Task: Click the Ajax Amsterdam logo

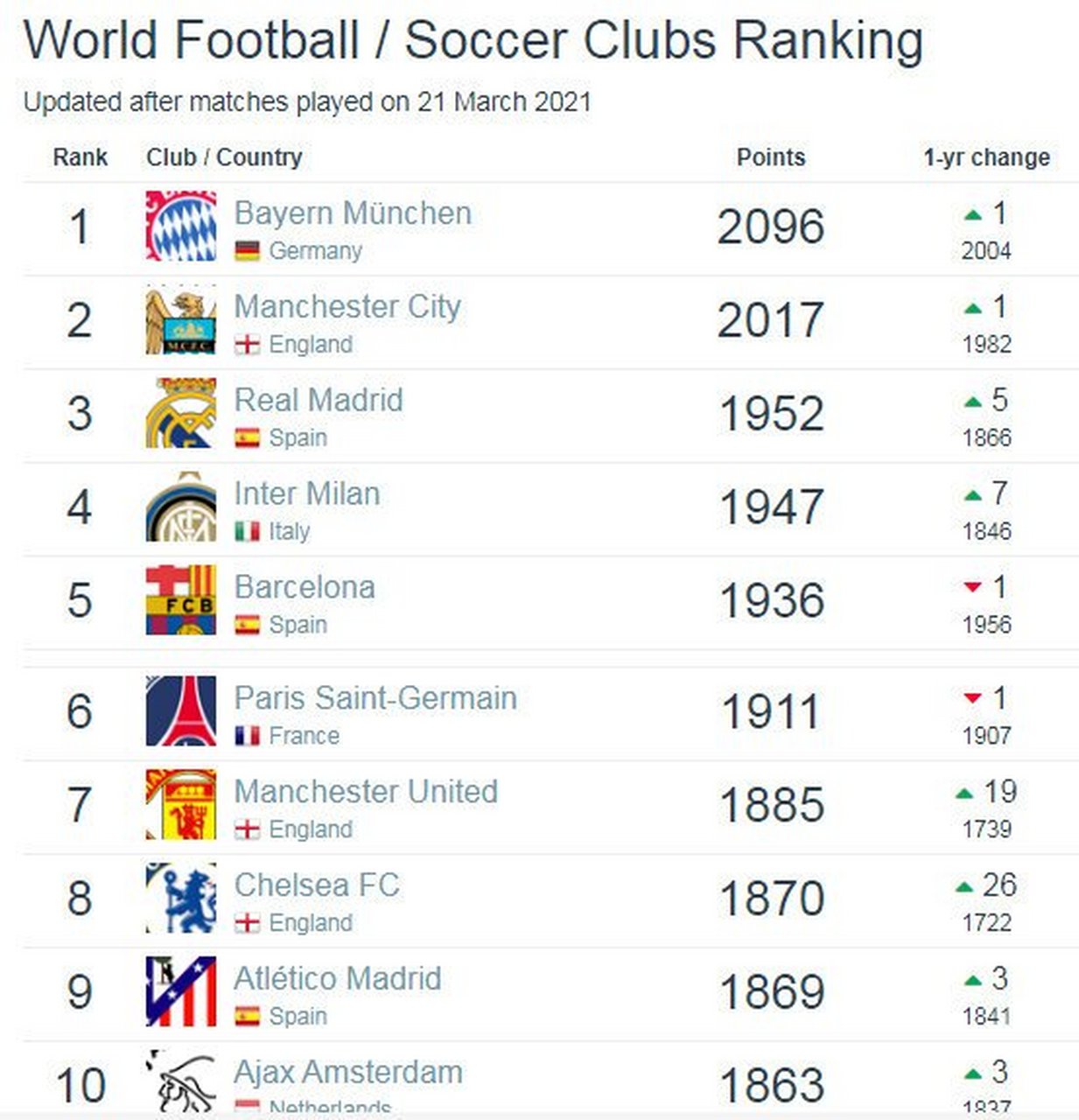Action: point(181,1083)
